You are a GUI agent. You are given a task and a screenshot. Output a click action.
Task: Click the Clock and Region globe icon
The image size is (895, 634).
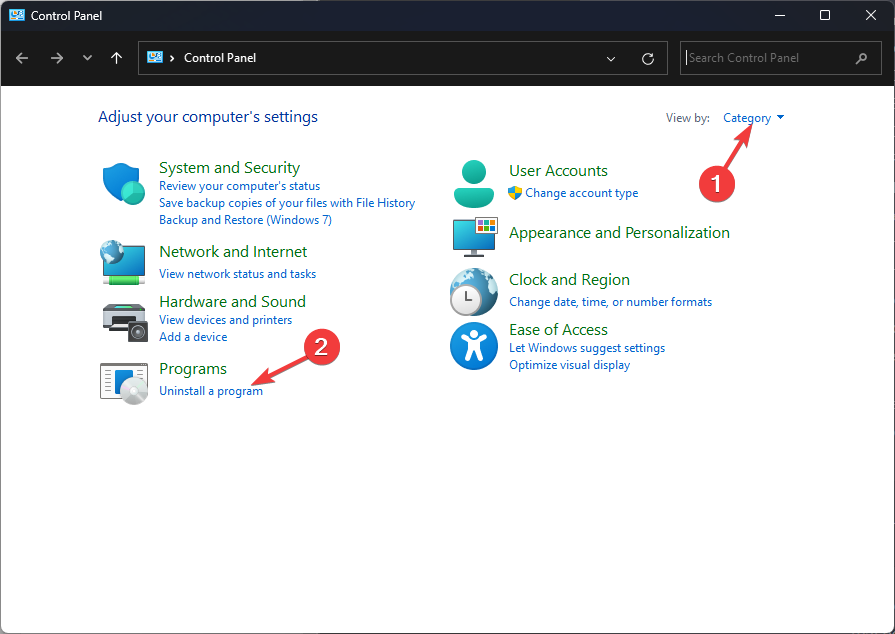tap(474, 292)
